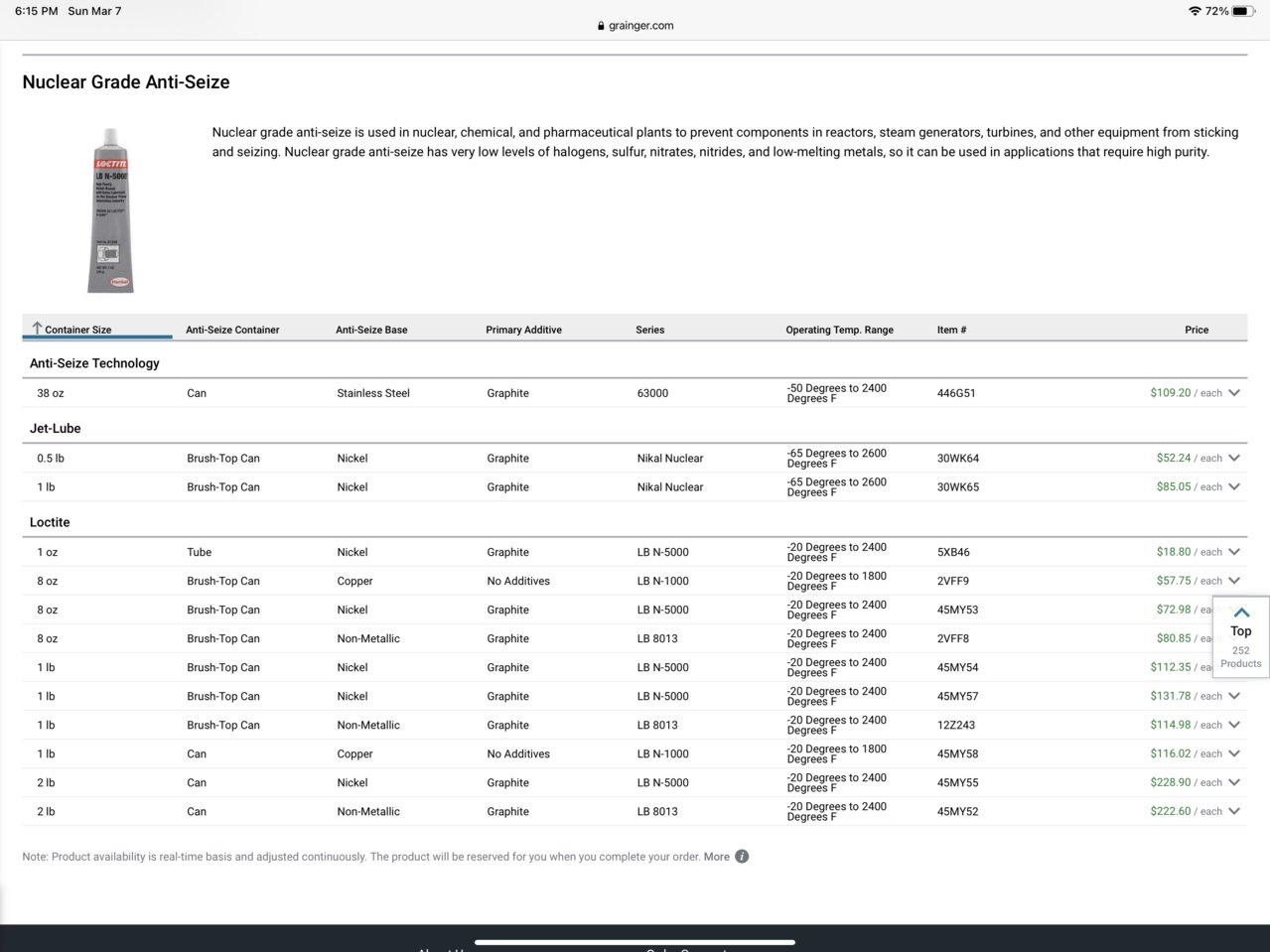Click the More link after the availability note
The image size is (1270, 952).
pos(717,857)
